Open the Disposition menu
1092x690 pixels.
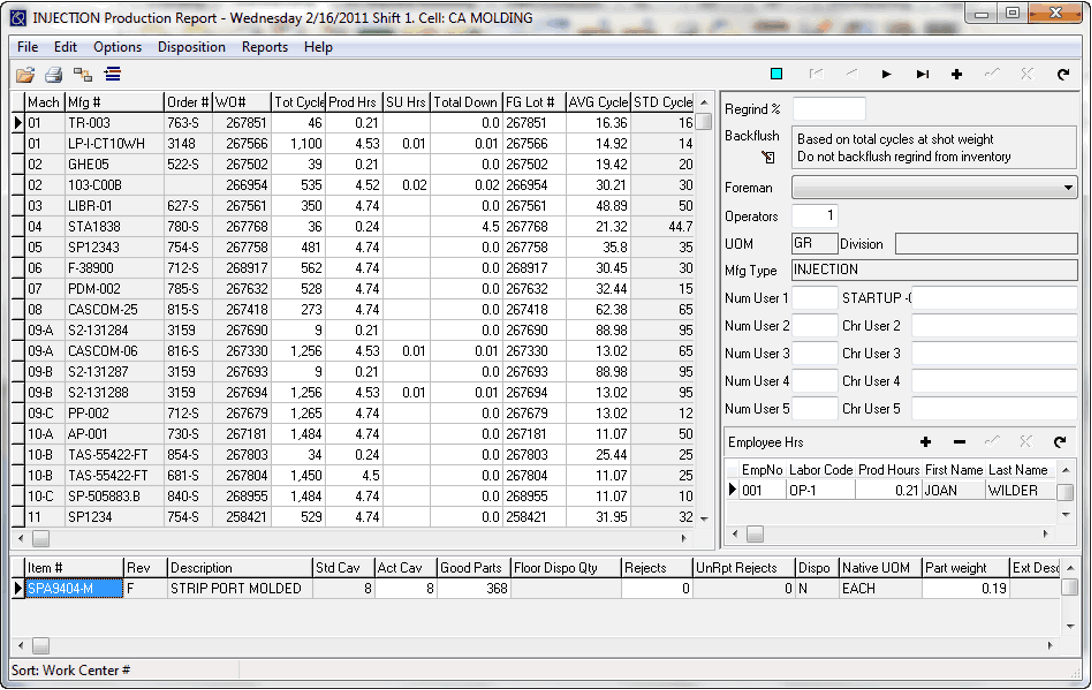tap(192, 47)
